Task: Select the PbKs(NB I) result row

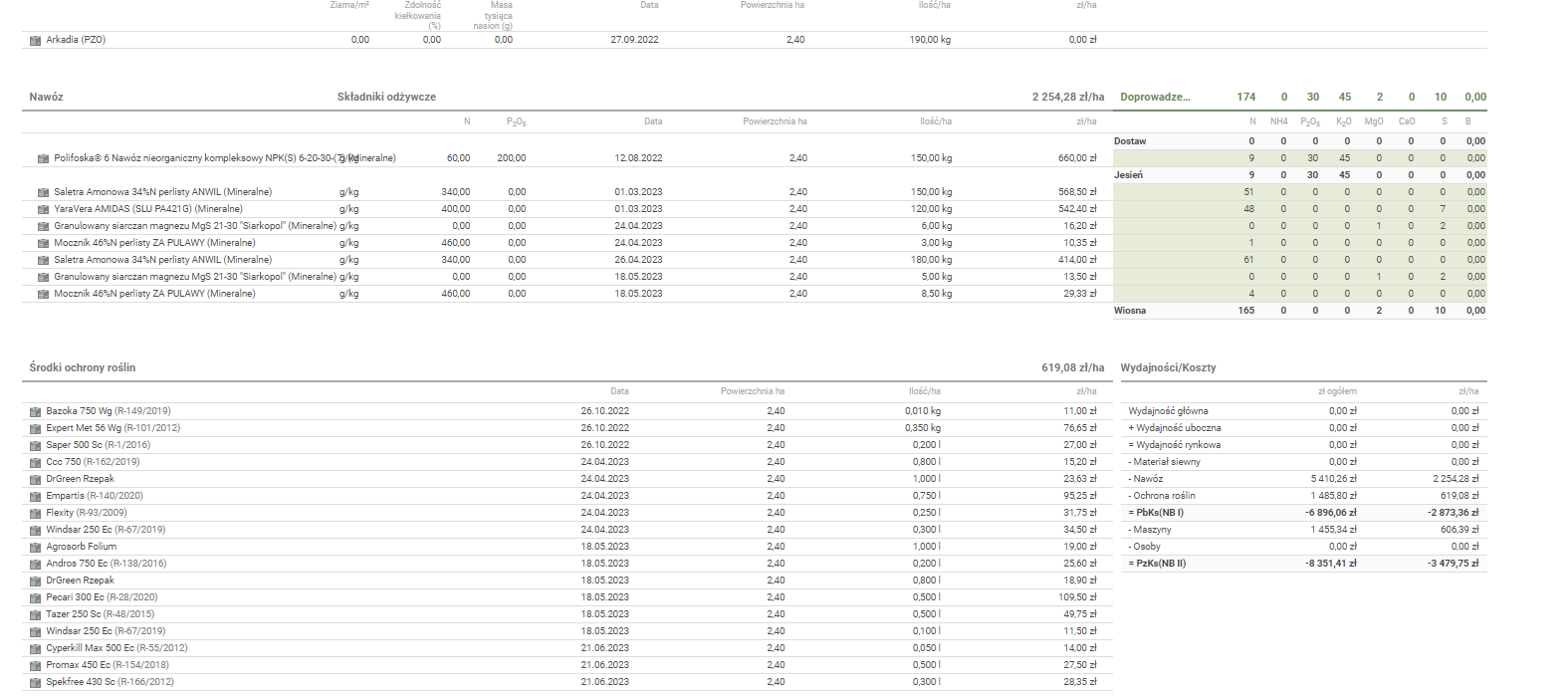Action: point(1157,513)
